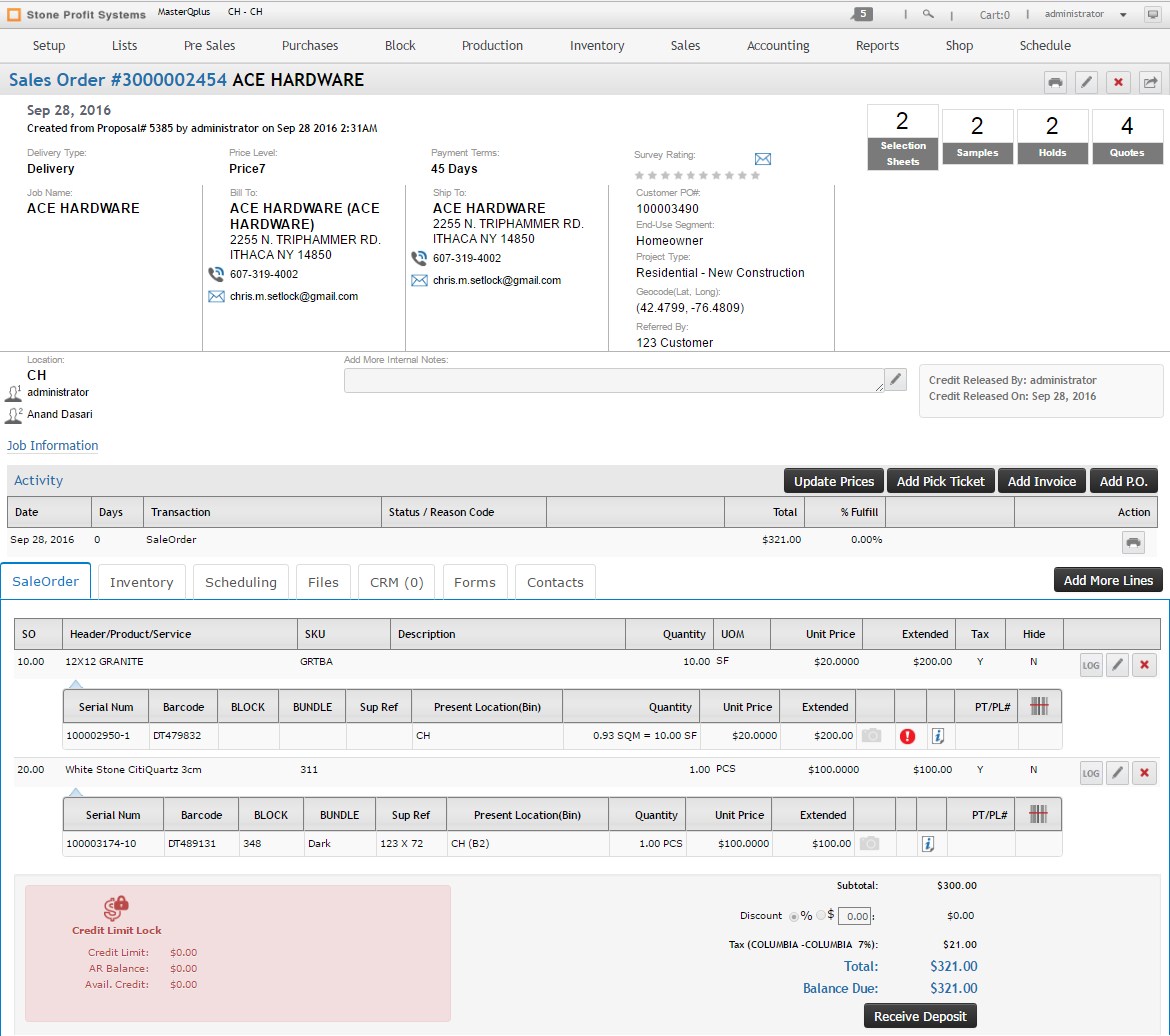1170x1036 pixels.
Task: Delete the sales order with red X icon
Action: [x=1118, y=82]
